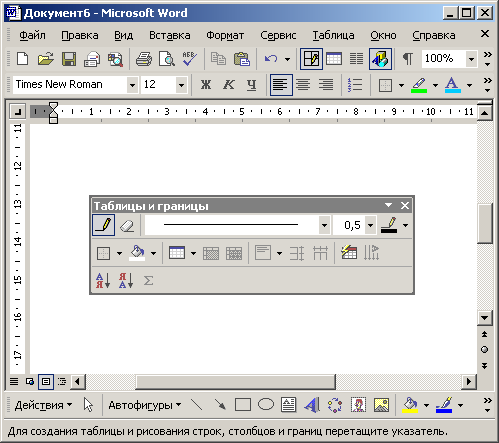The image size is (499, 443).
Task: Insert a text box from drawing toolbar
Action: 288,405
